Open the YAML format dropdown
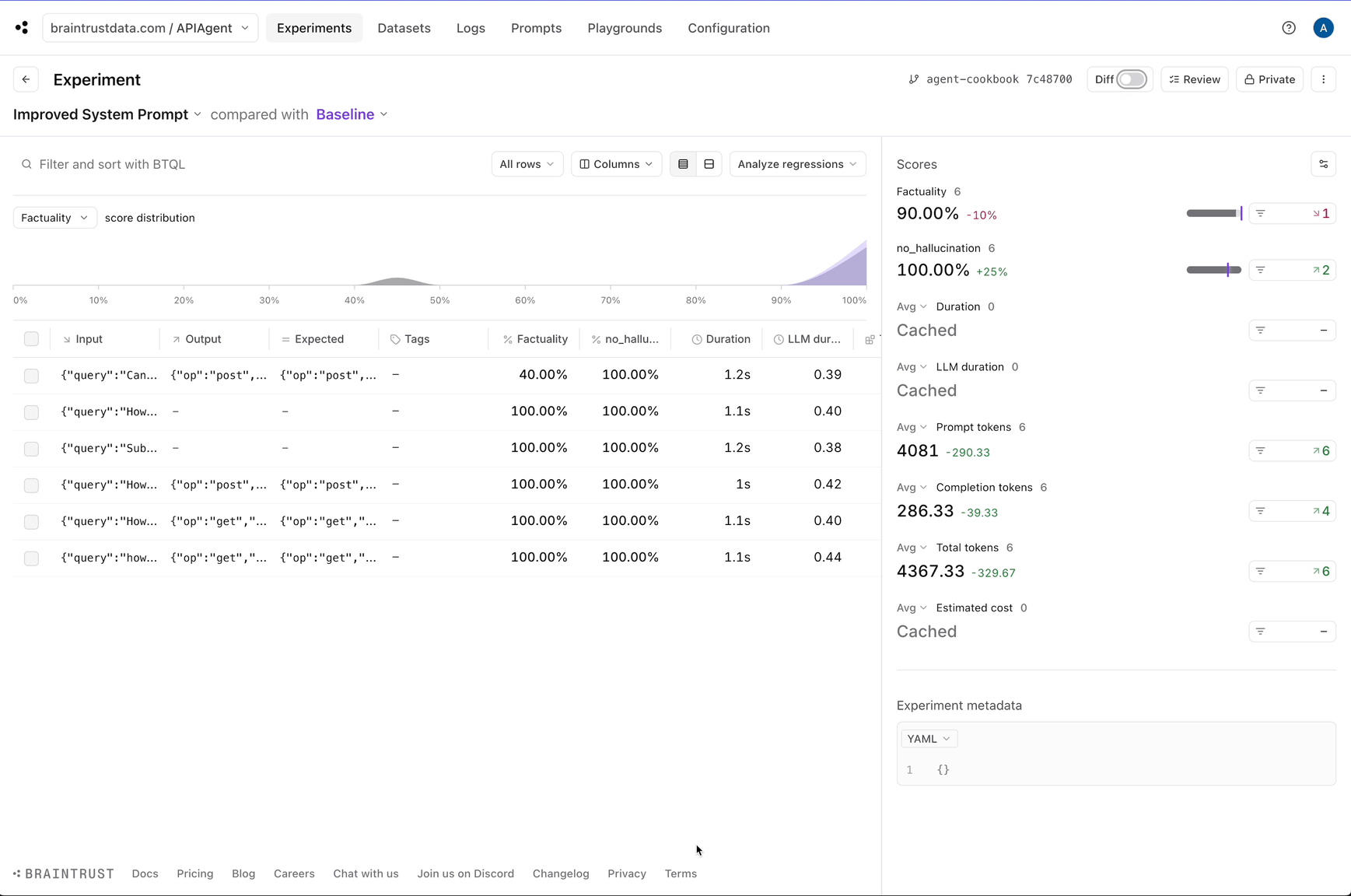1351x896 pixels. click(x=929, y=739)
